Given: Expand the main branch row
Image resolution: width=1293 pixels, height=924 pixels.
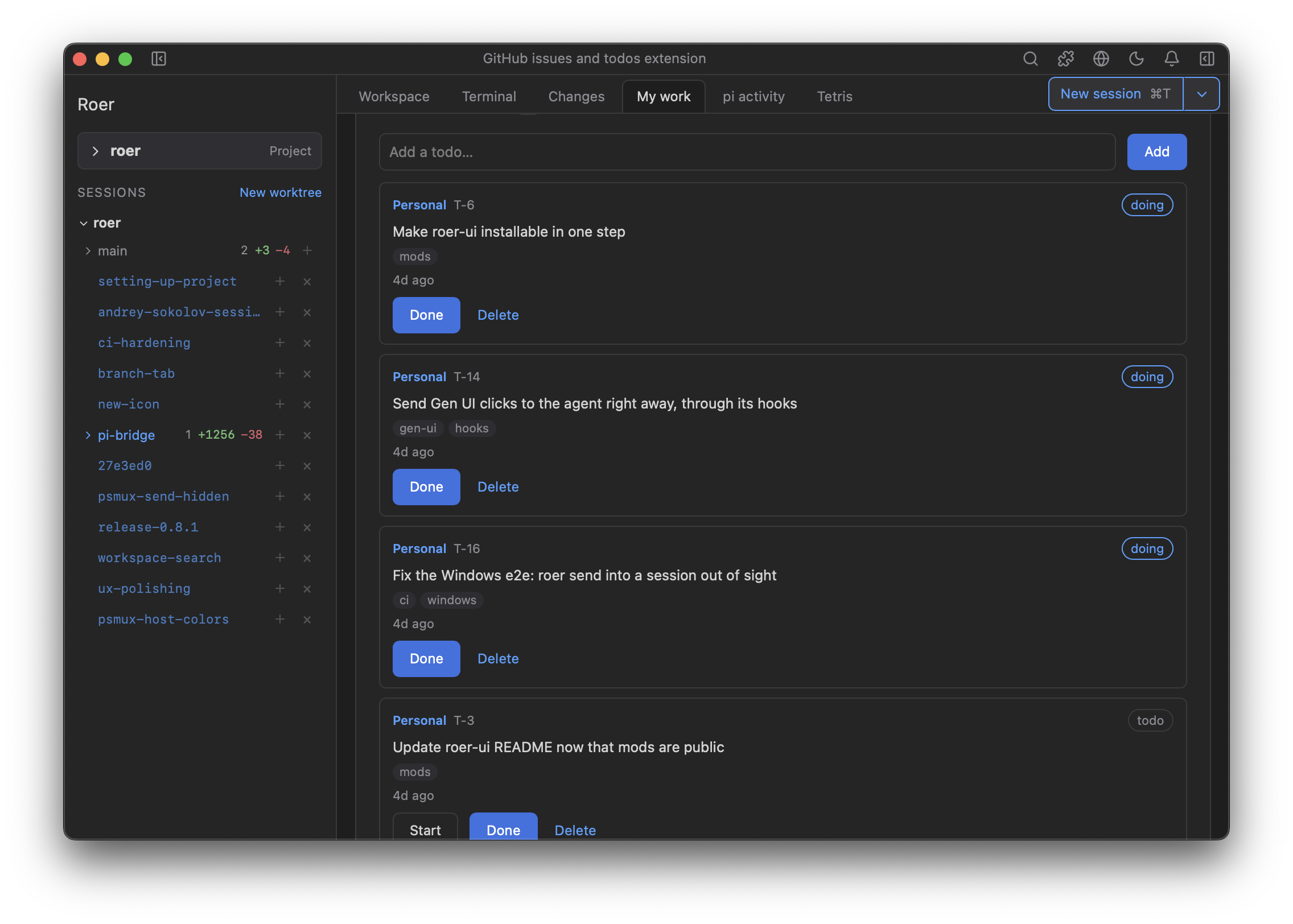Looking at the screenshot, I should [88, 251].
